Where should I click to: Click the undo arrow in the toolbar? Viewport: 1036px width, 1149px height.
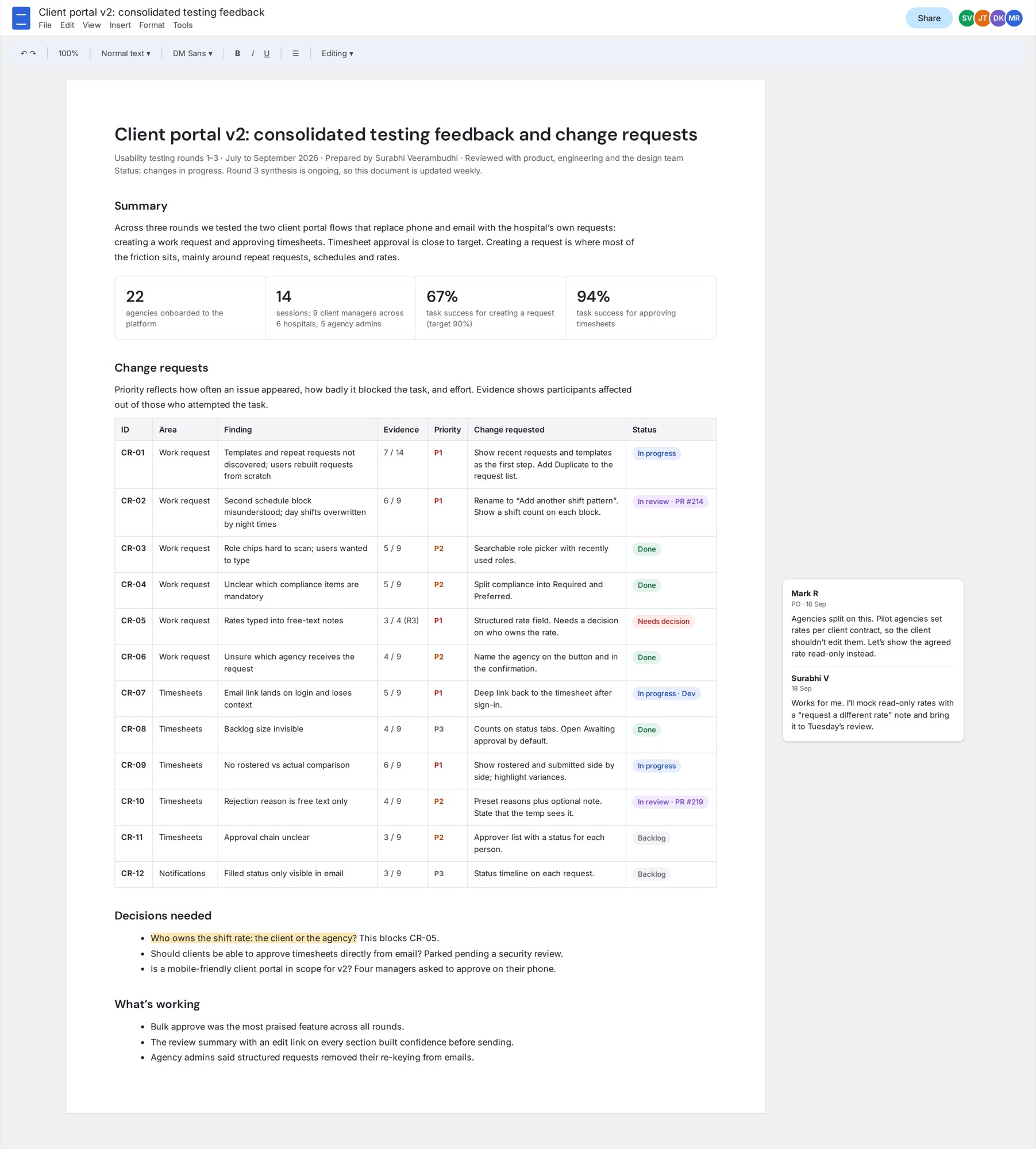coord(24,53)
